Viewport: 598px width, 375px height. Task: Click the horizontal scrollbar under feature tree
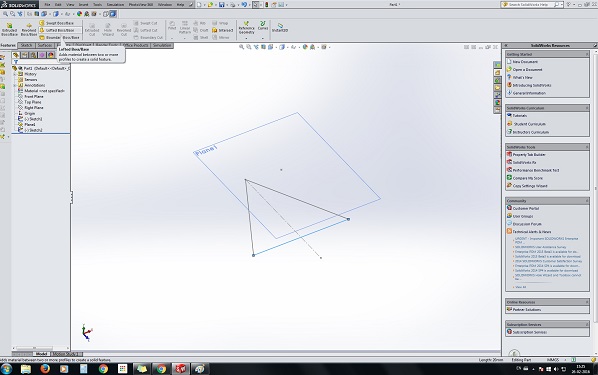click(x=40, y=348)
